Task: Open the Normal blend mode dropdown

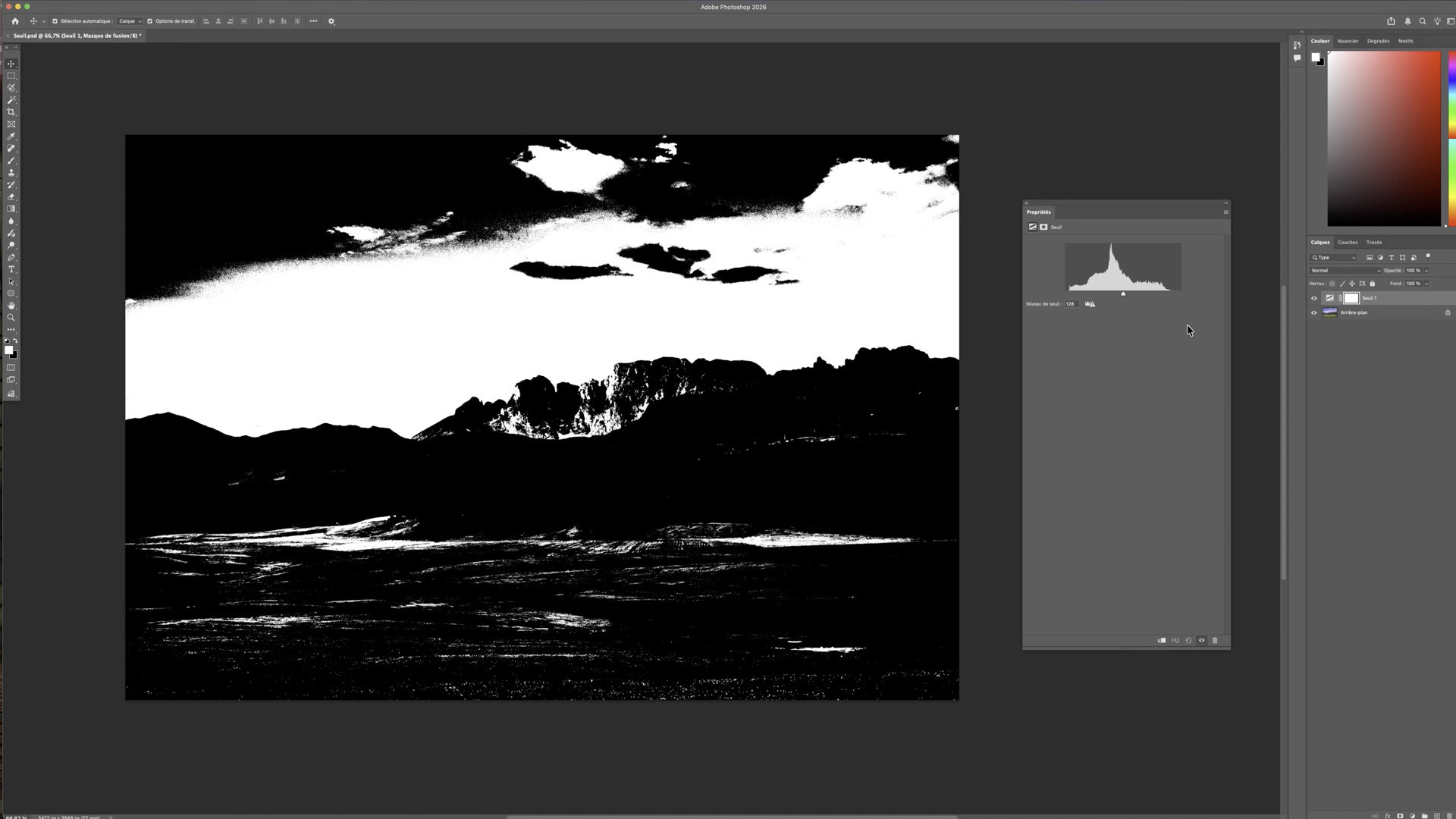Action: tap(1346, 271)
